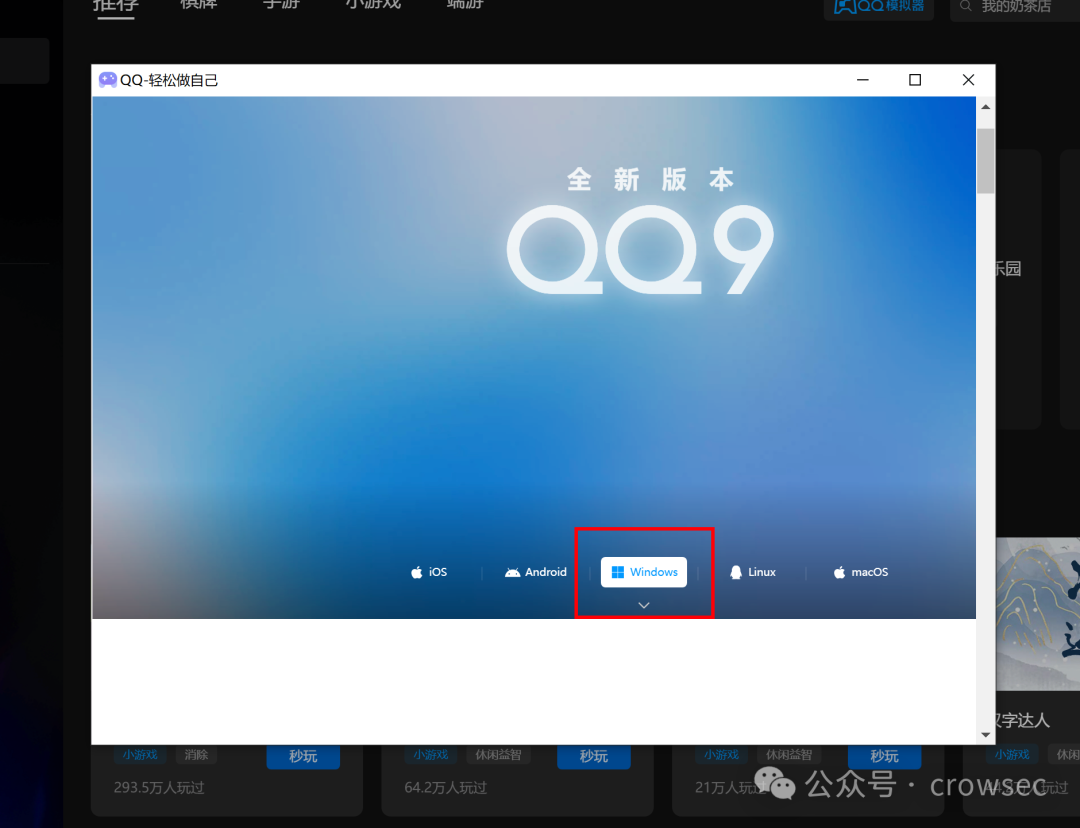
Task: Click 秒玩 on the 293.5万人玩过 game card
Action: pyautogui.click(x=303, y=756)
